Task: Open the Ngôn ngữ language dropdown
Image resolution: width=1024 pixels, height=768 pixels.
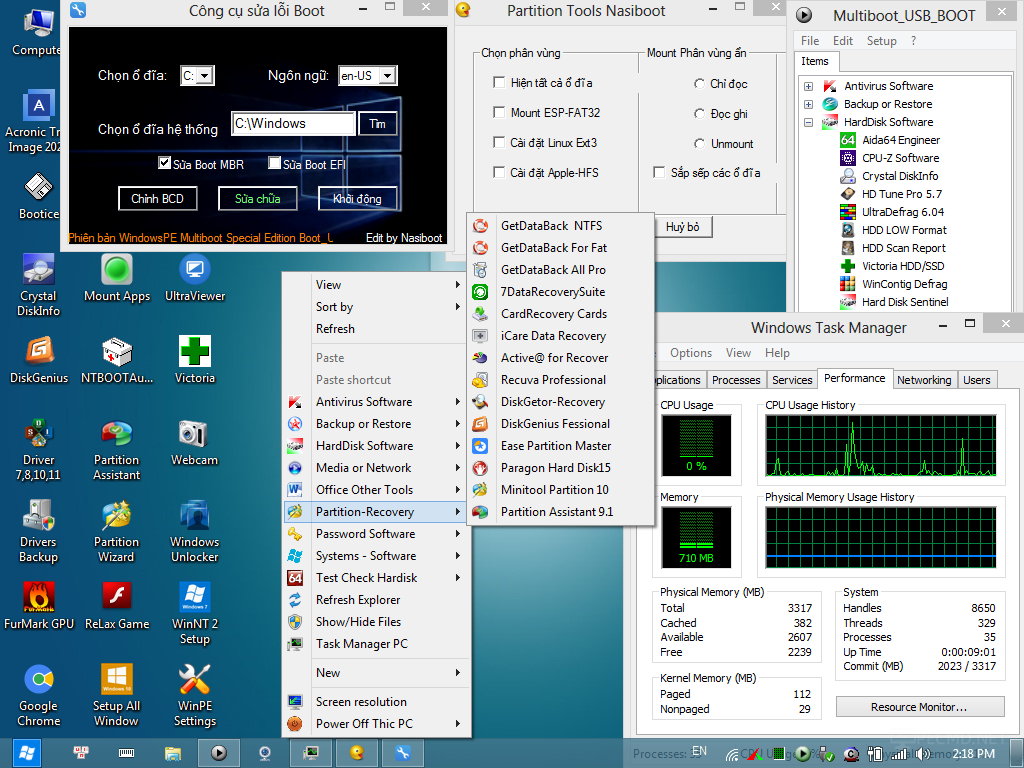Action: point(387,76)
